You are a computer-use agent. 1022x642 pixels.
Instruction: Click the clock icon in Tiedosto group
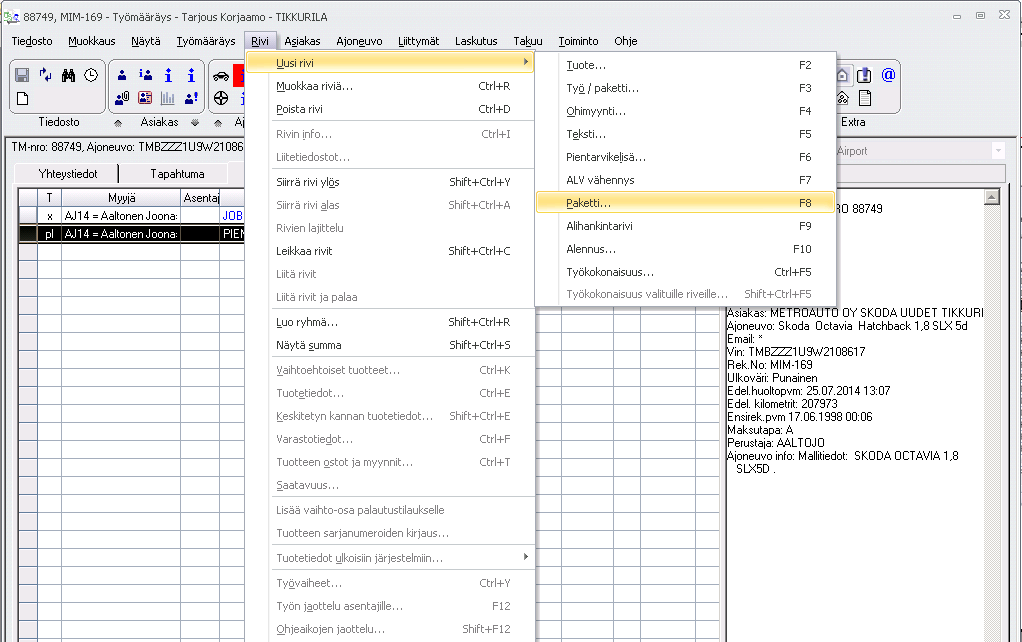[x=91, y=75]
